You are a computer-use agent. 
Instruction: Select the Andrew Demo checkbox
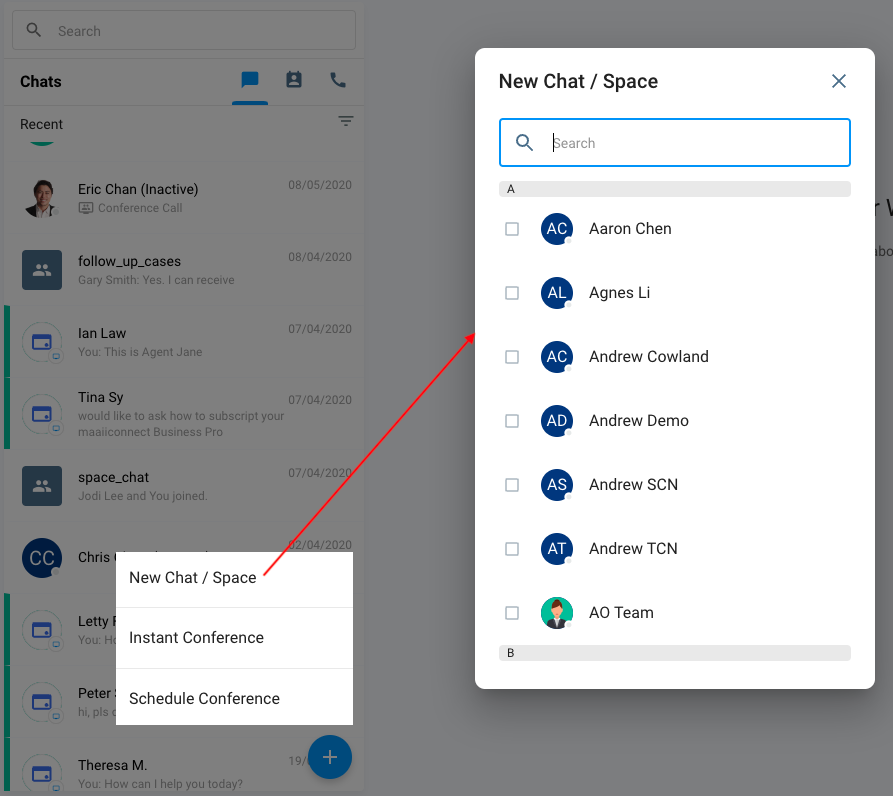coord(512,421)
